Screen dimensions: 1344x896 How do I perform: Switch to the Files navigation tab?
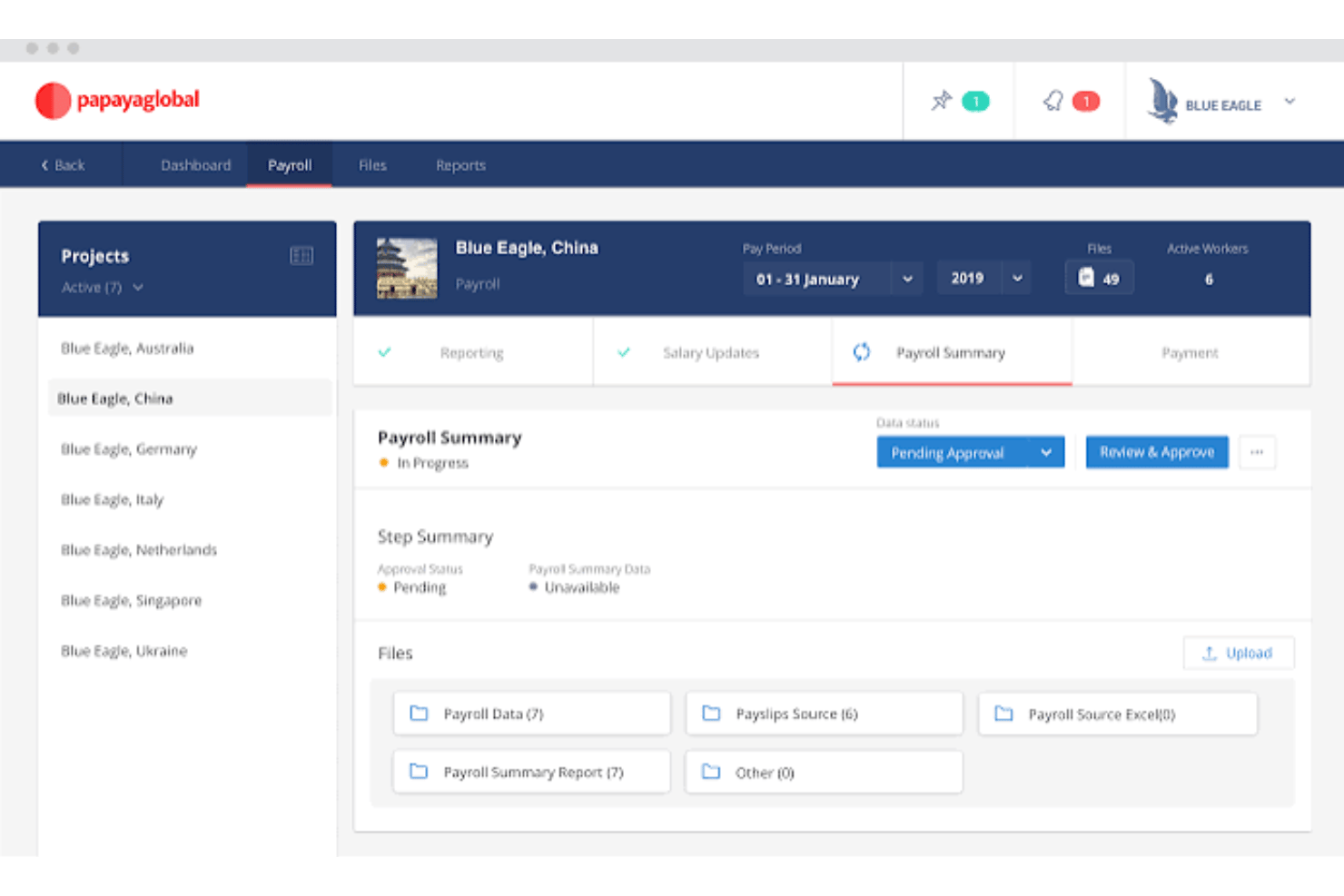pos(372,165)
